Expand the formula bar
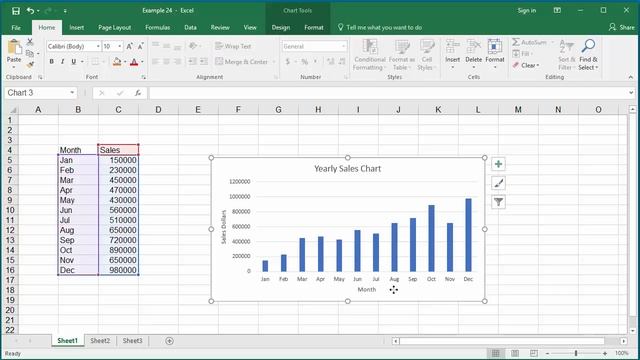640x360 pixels. [x=631, y=93]
